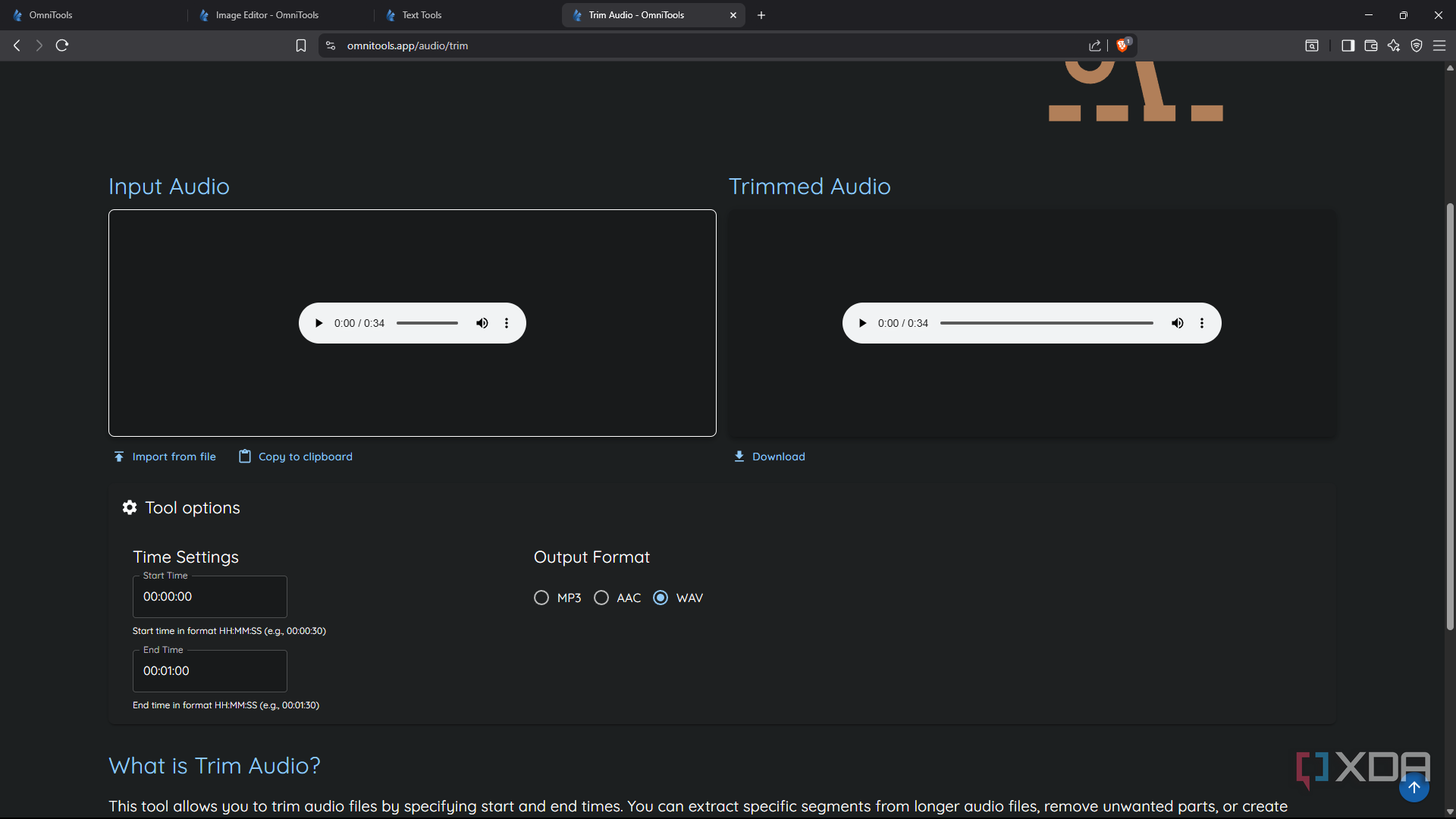
Task: Open Leo AI assistant
Action: [1394, 45]
